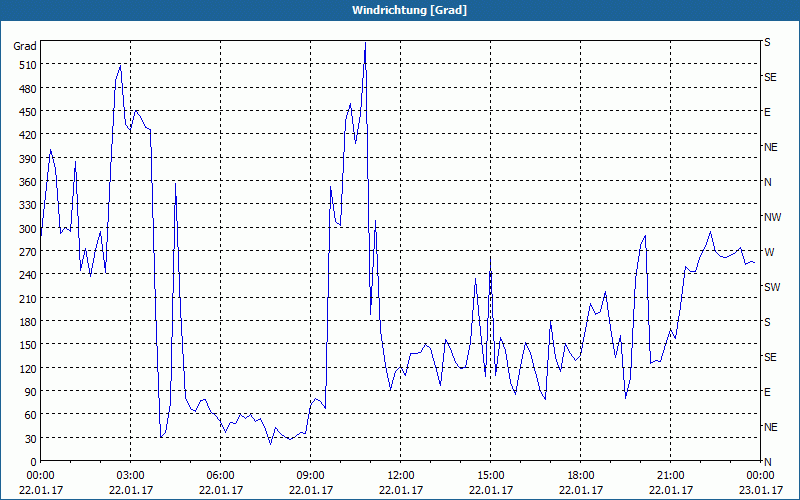The height and width of the screenshot is (500, 800).
Task: Click the NW compass label
Action: [x=772, y=217]
